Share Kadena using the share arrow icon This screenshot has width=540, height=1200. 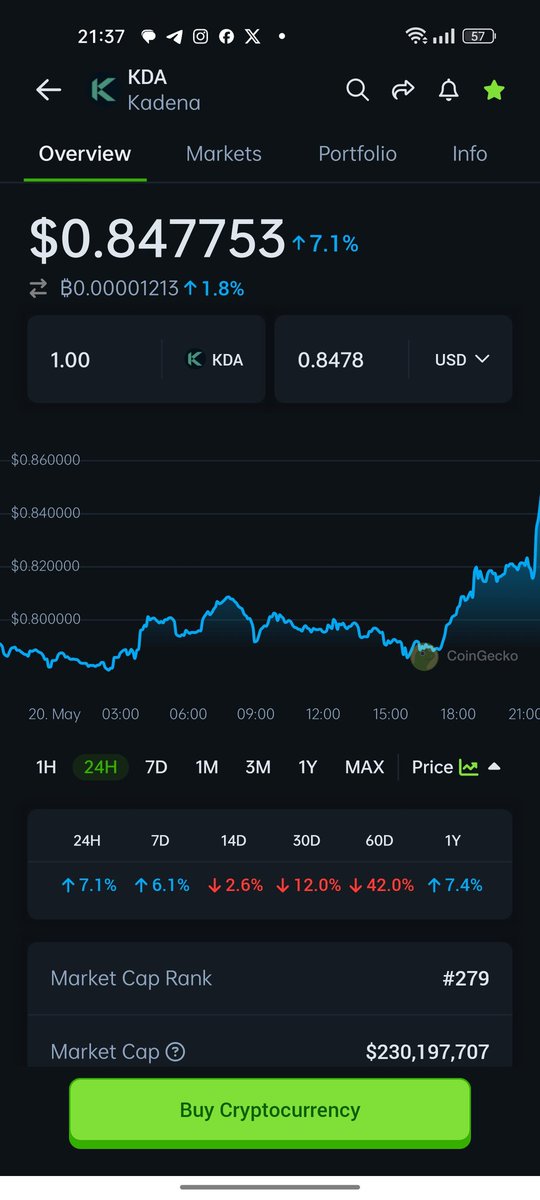(x=403, y=90)
